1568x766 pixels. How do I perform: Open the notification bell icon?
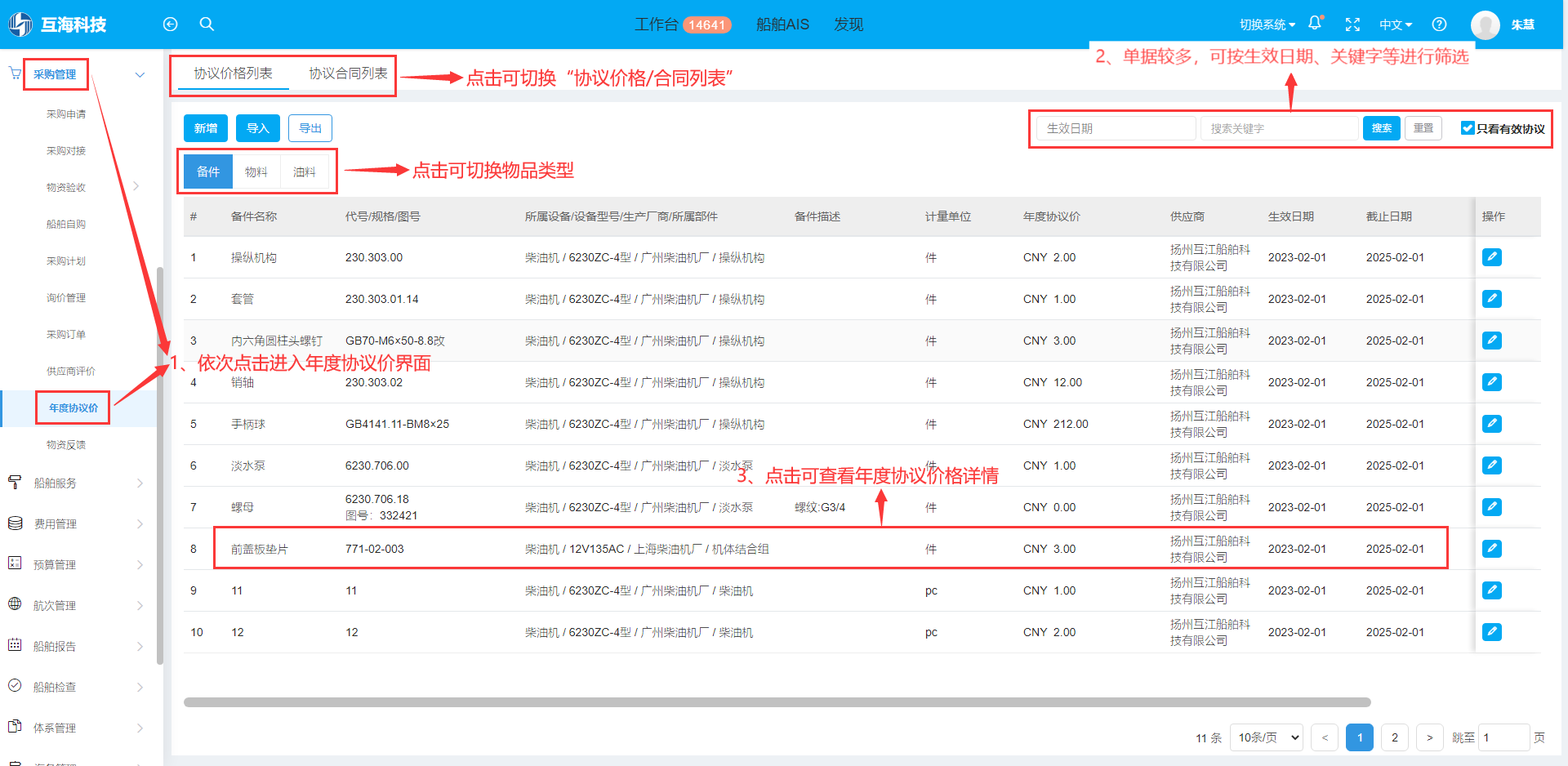pyautogui.click(x=1315, y=24)
